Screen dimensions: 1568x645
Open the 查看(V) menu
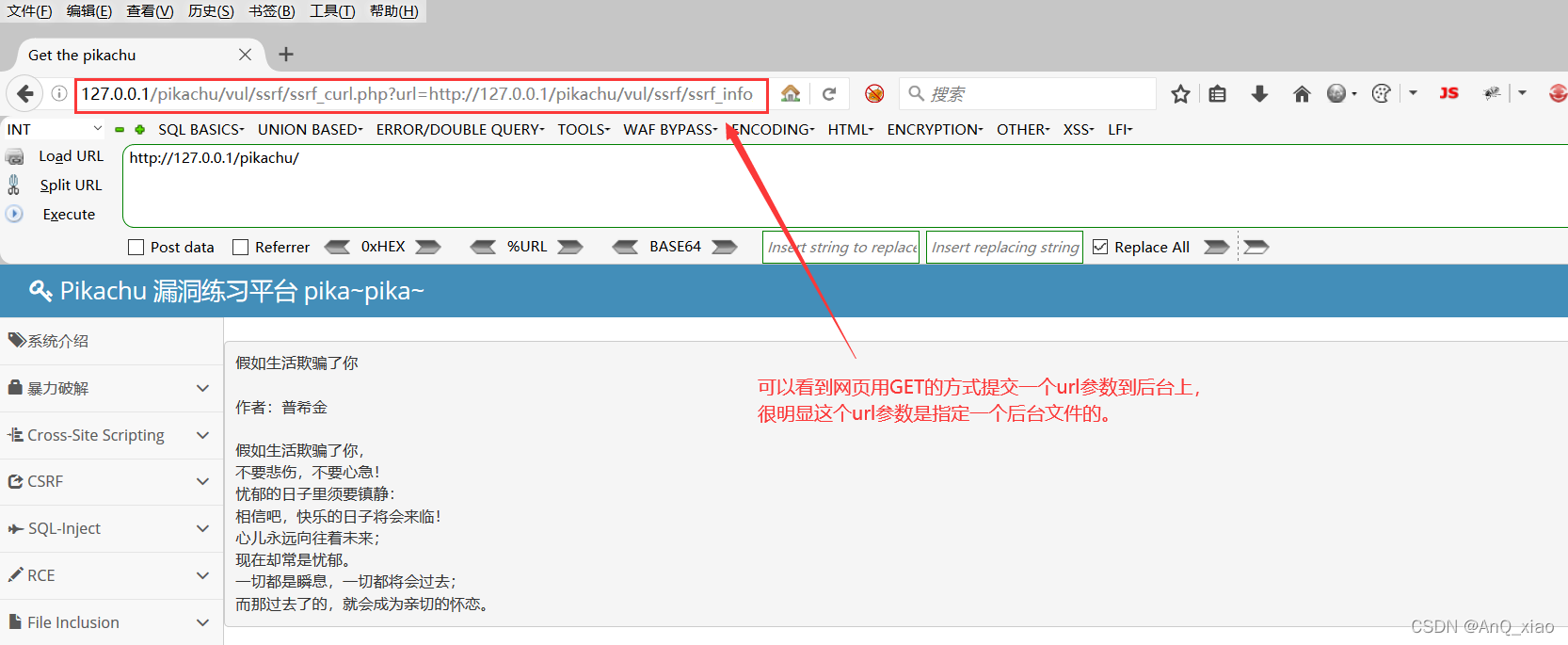[151, 11]
